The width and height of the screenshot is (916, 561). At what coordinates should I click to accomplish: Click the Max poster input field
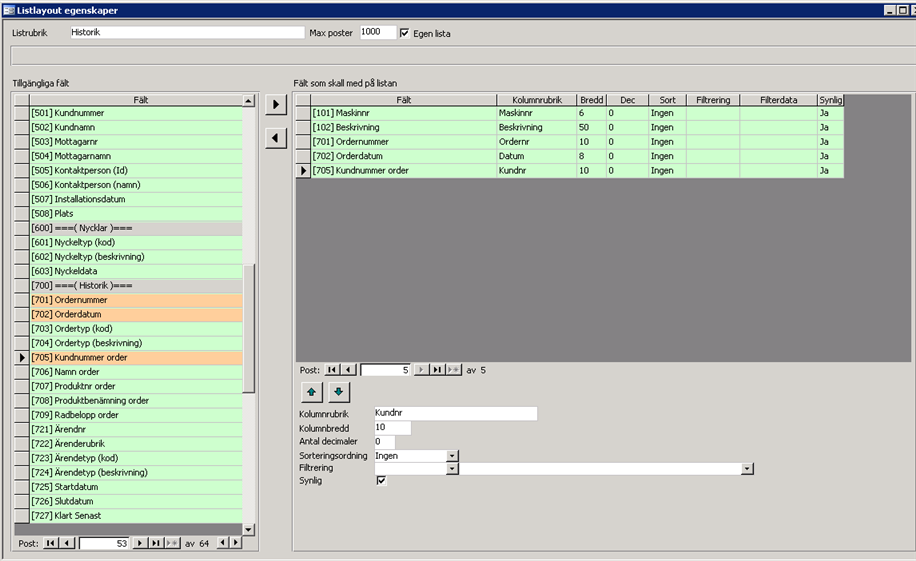377,33
